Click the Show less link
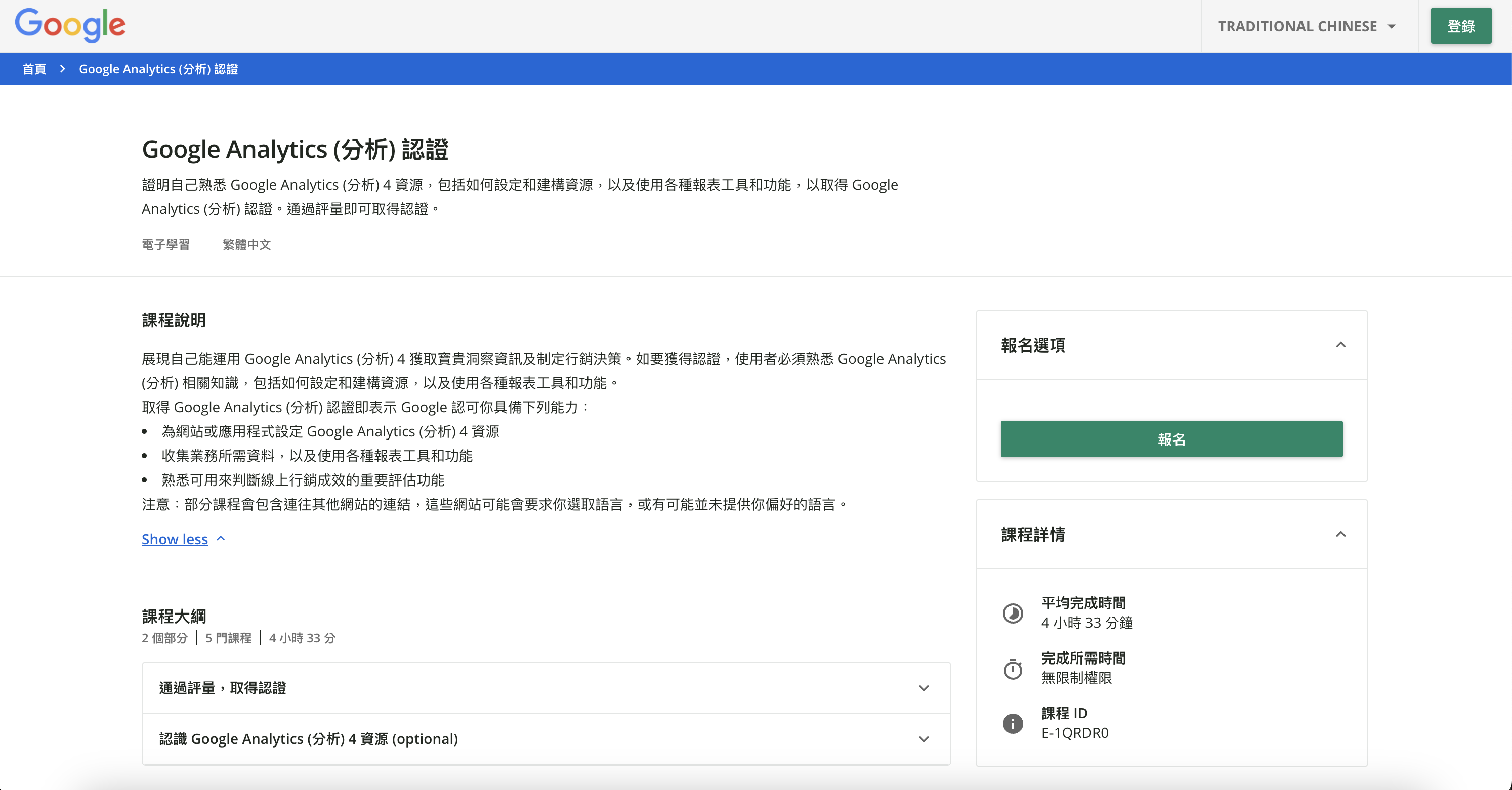 pyautogui.click(x=175, y=539)
